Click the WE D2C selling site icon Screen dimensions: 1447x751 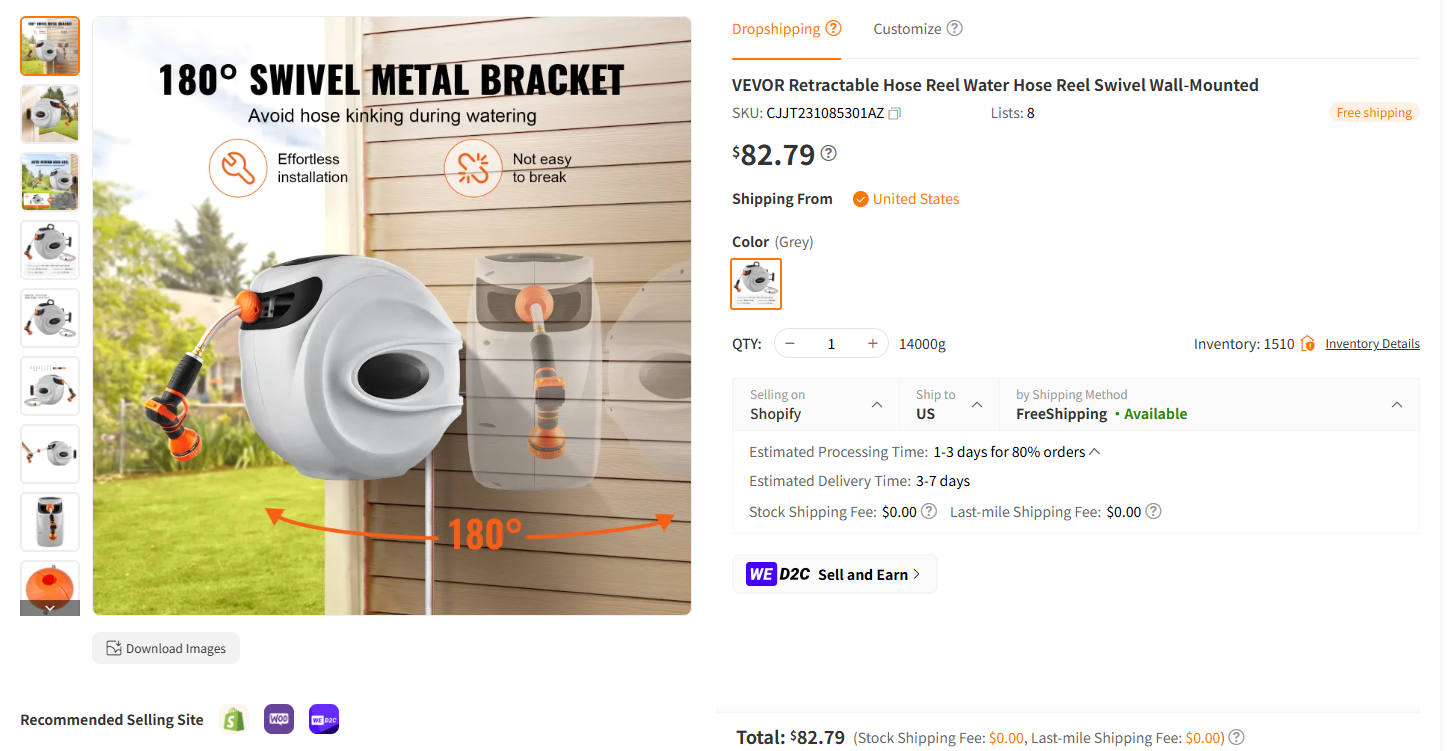click(x=324, y=719)
